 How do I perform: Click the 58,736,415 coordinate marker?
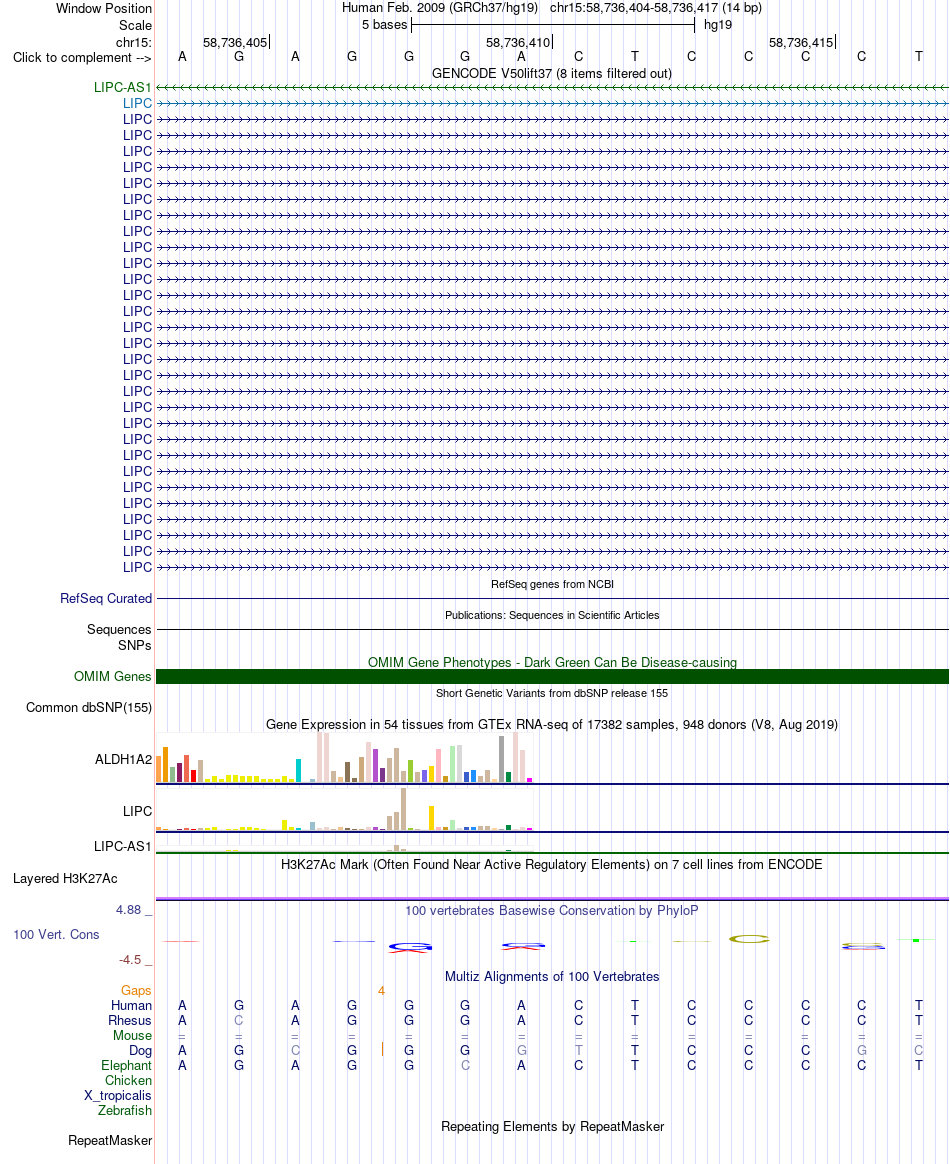(801, 42)
